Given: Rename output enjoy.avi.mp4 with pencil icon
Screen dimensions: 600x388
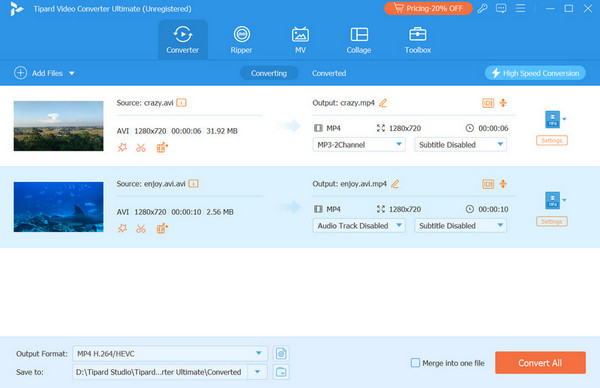Looking at the screenshot, I should click(395, 184).
